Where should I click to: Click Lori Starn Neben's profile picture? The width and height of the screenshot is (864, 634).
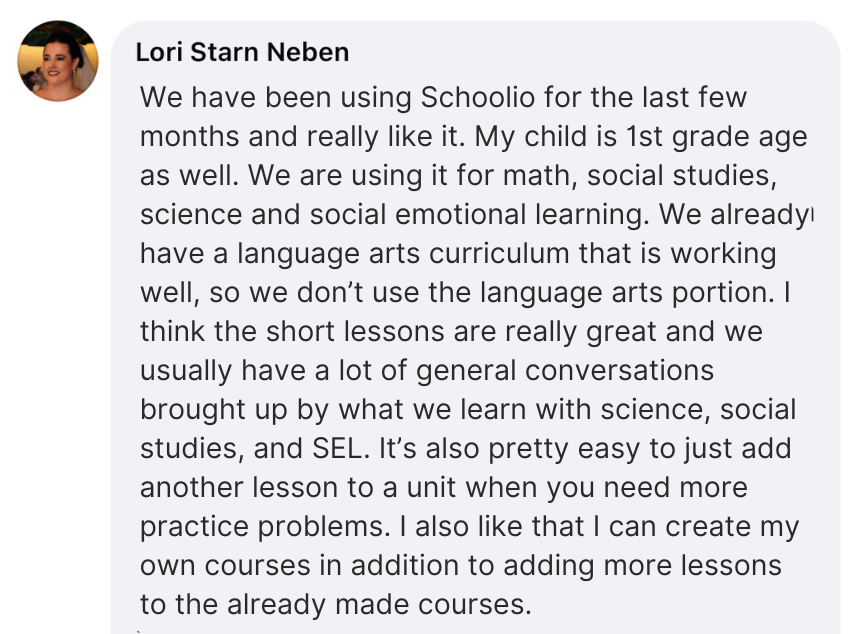(58, 61)
